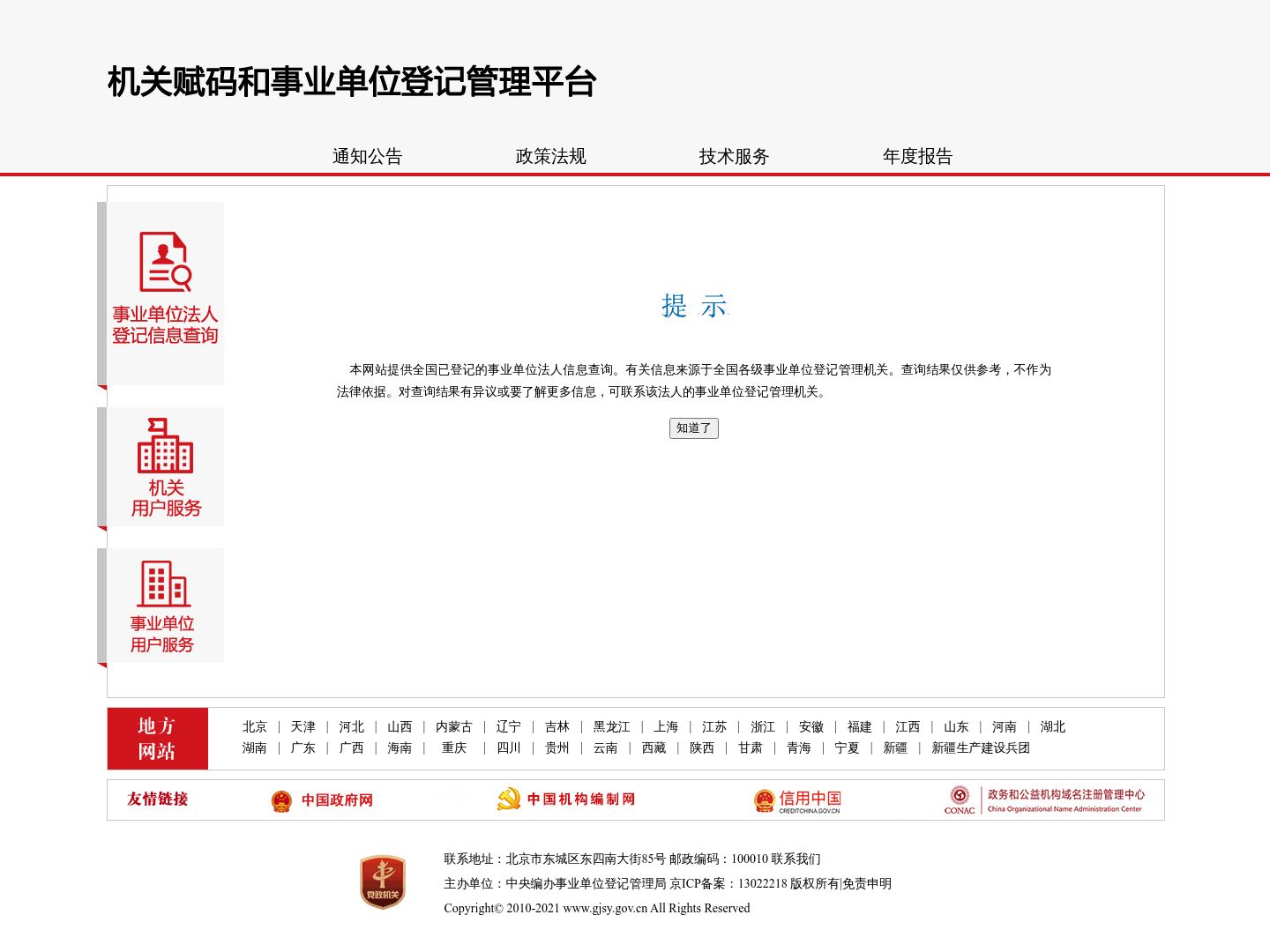Open 宁夏 local site link
Image resolution: width=1270 pixels, height=952 pixels.
848,748
